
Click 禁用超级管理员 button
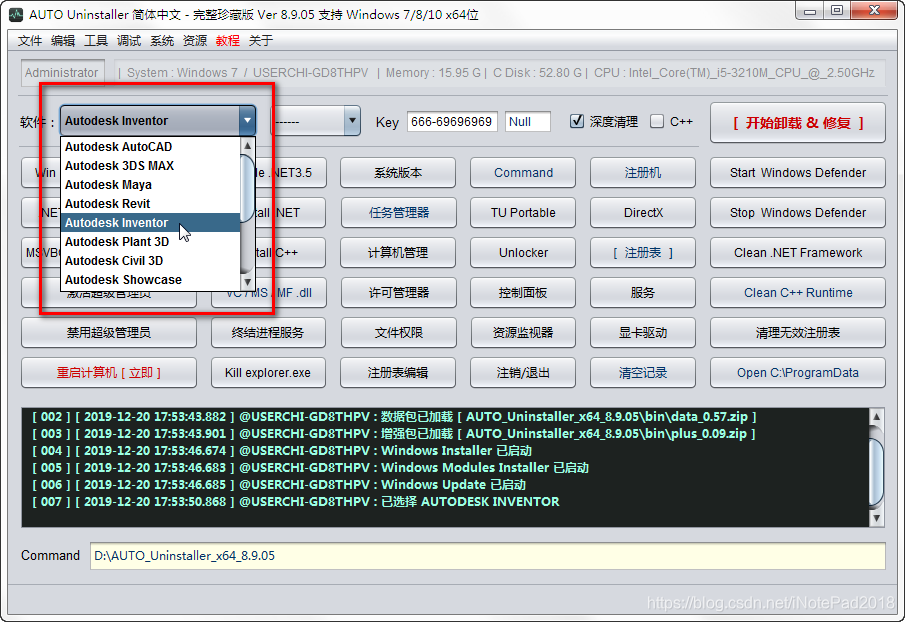tap(109, 332)
